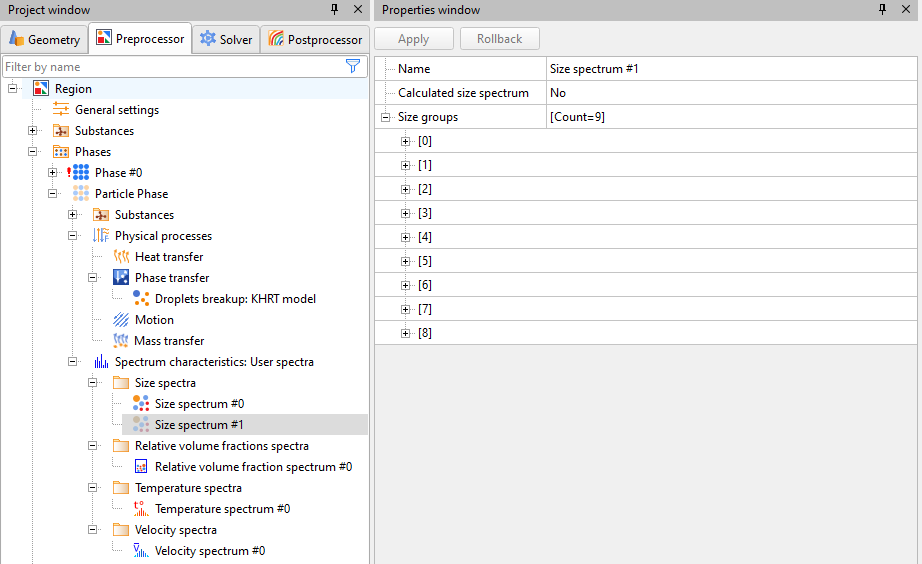Click the Relative volume fraction spectrum #0 icon
The height and width of the screenshot is (564, 922).
click(141, 467)
